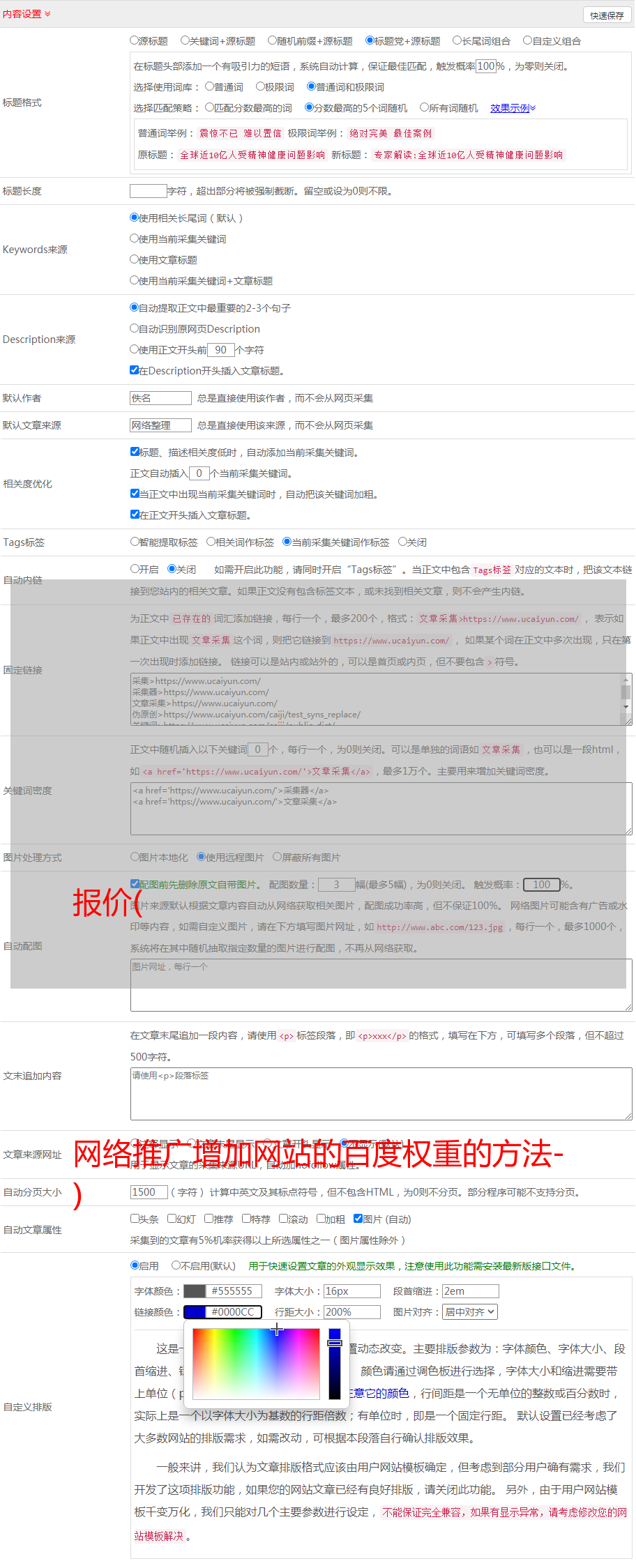Click the 正文自动插入 count field
Image resolution: width=636 pixels, height=1568 pixels.
[199, 473]
